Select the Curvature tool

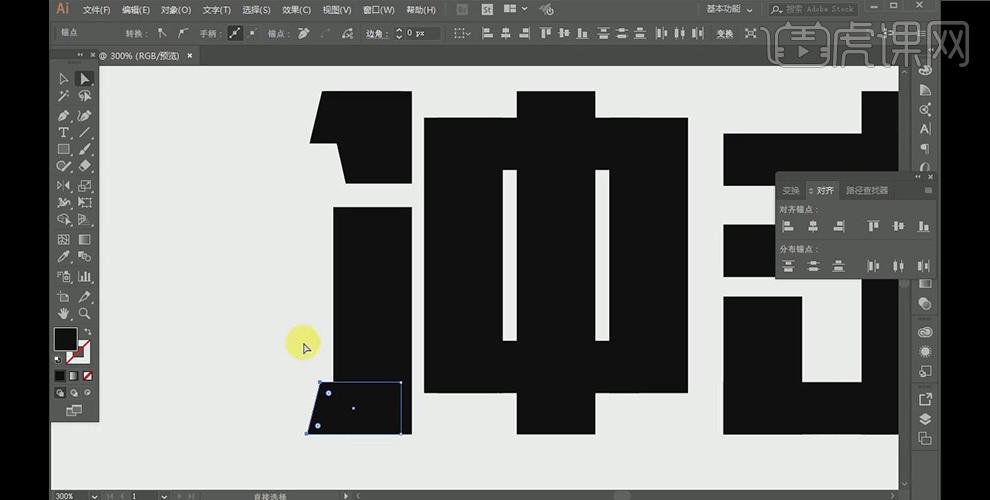(85, 116)
